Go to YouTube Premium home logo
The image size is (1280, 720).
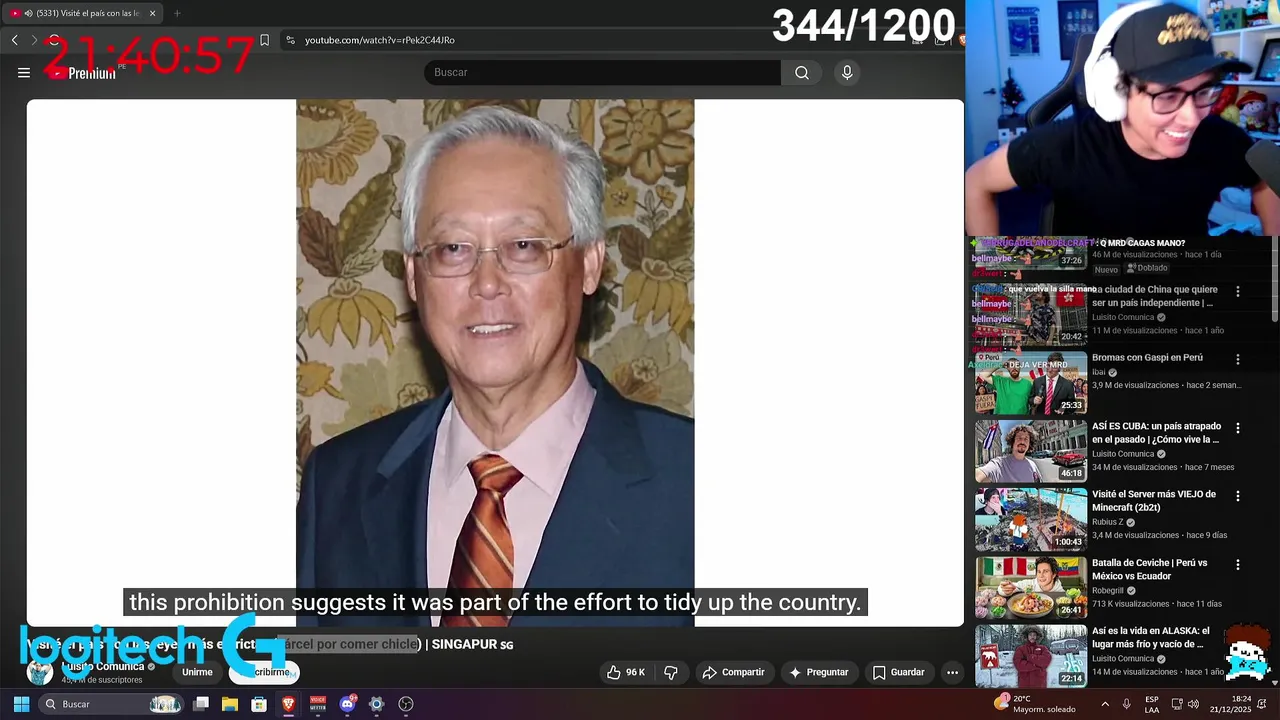[84, 73]
